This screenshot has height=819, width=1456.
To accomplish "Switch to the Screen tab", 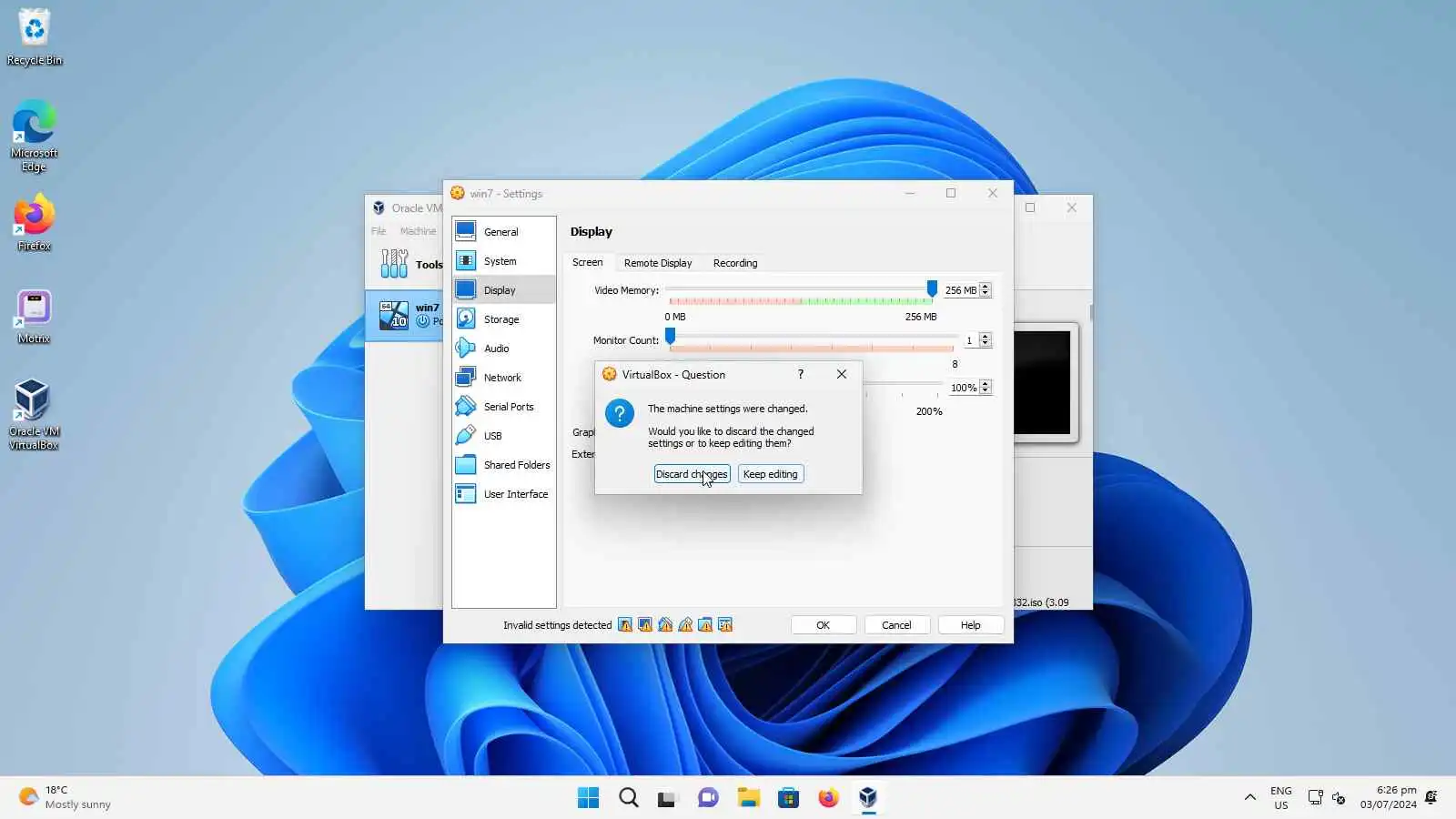I will (x=588, y=263).
